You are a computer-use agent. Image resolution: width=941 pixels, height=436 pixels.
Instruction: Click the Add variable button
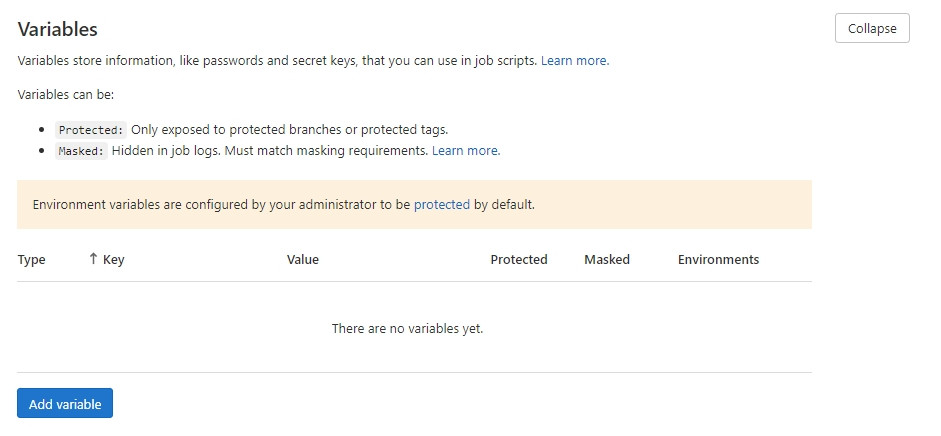65,404
